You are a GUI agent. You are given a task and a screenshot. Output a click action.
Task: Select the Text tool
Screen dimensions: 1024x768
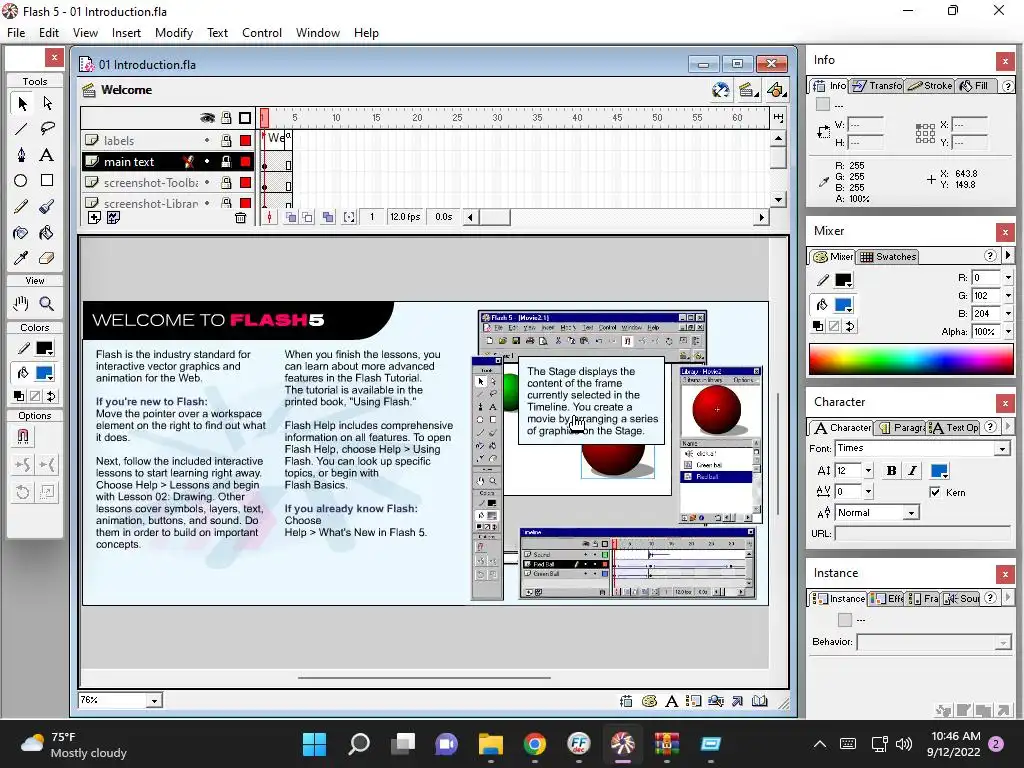click(47, 155)
